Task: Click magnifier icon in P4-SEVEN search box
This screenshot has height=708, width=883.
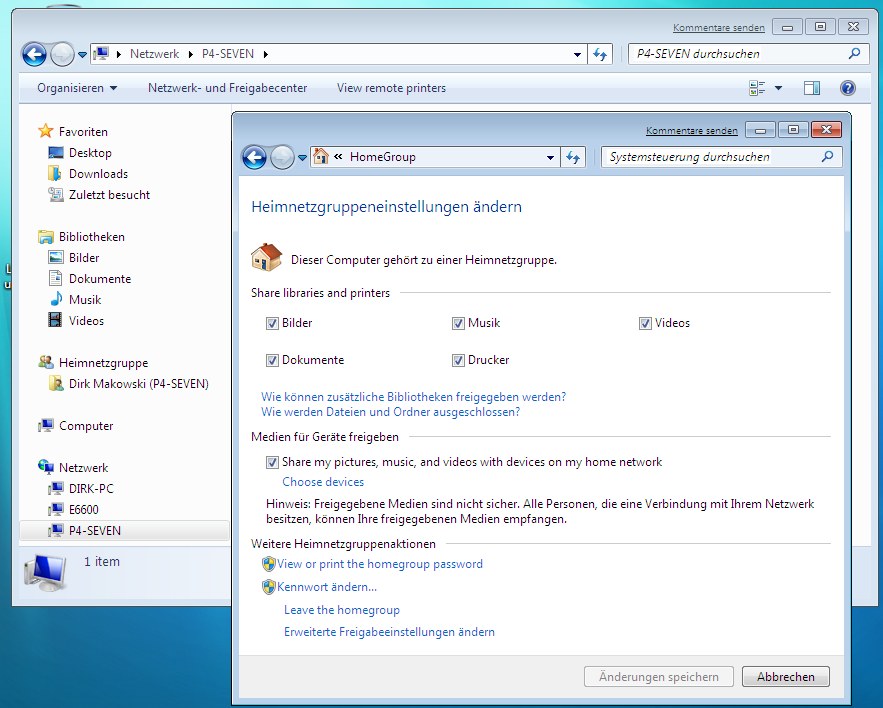Action: [854, 54]
